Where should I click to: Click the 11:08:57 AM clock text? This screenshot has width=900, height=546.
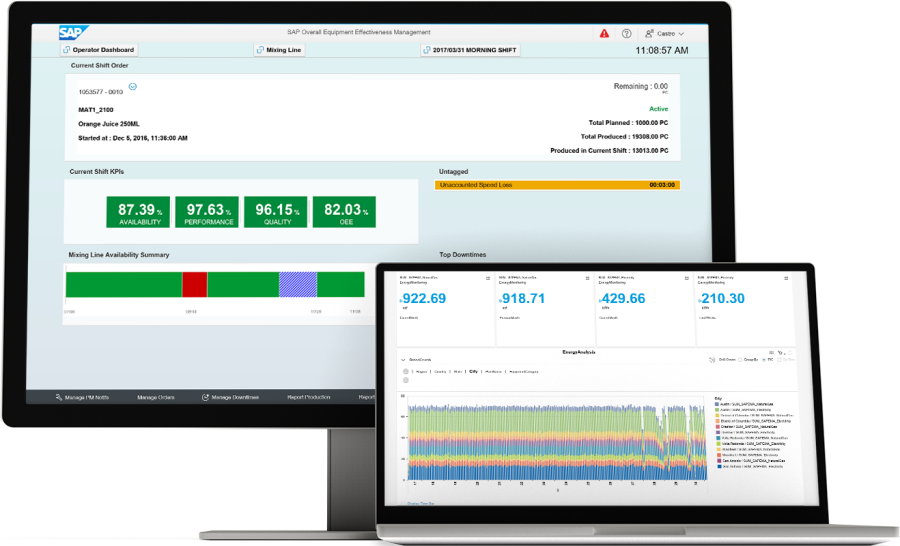click(x=661, y=51)
